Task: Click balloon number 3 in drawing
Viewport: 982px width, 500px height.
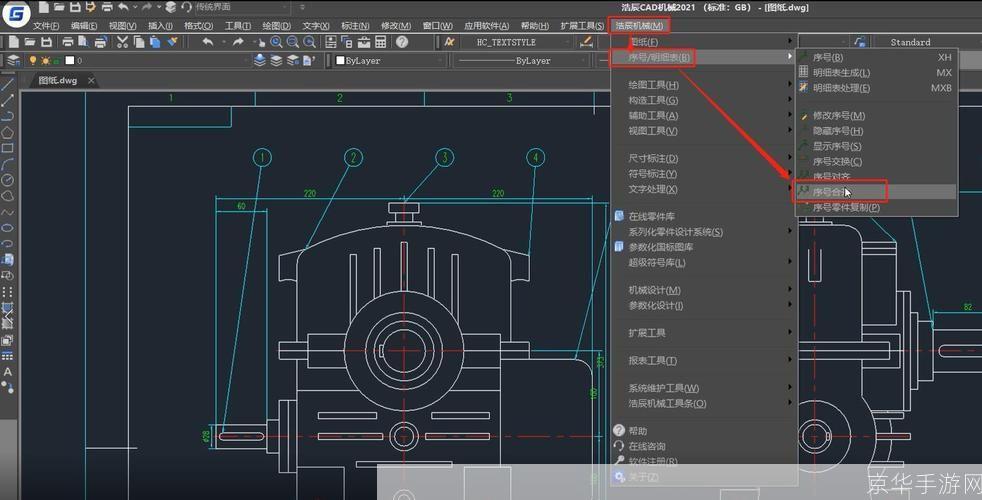Action: click(x=445, y=157)
